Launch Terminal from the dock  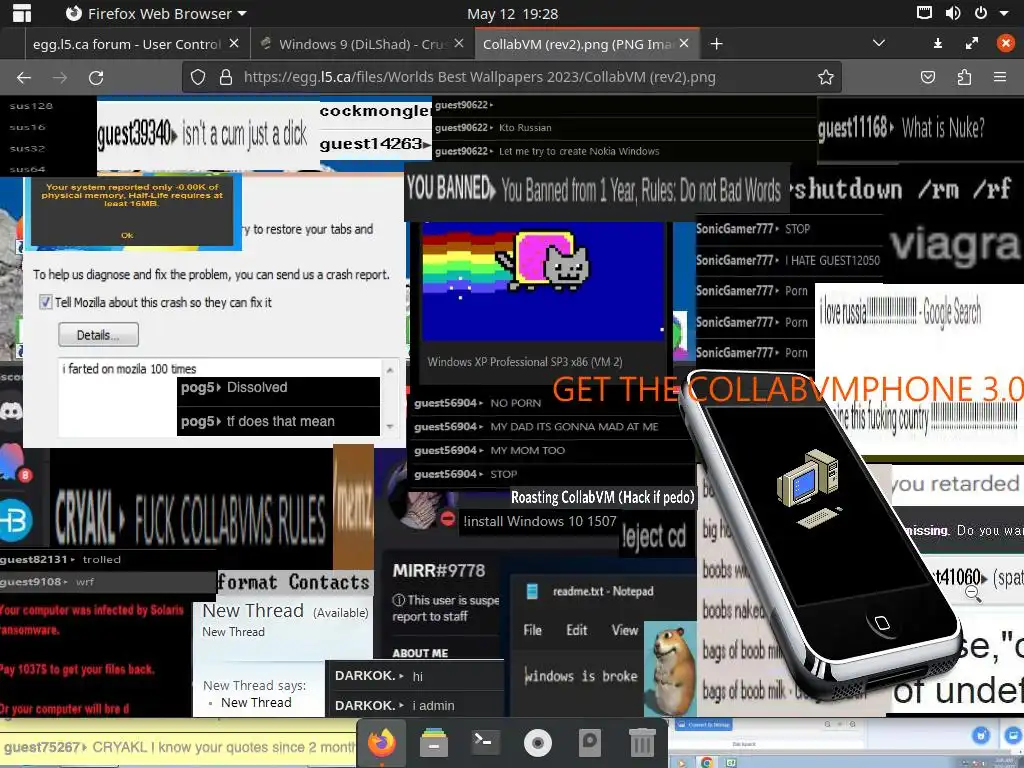coord(486,742)
